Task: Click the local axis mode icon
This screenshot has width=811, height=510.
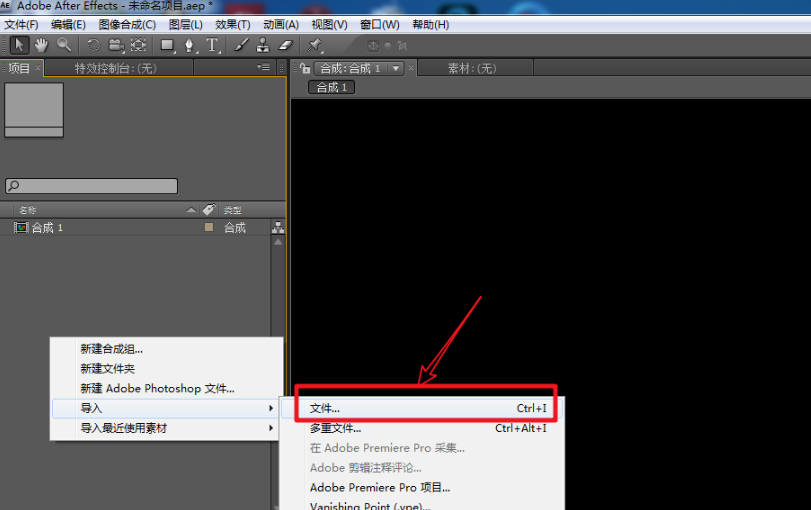Action: [x=373, y=46]
